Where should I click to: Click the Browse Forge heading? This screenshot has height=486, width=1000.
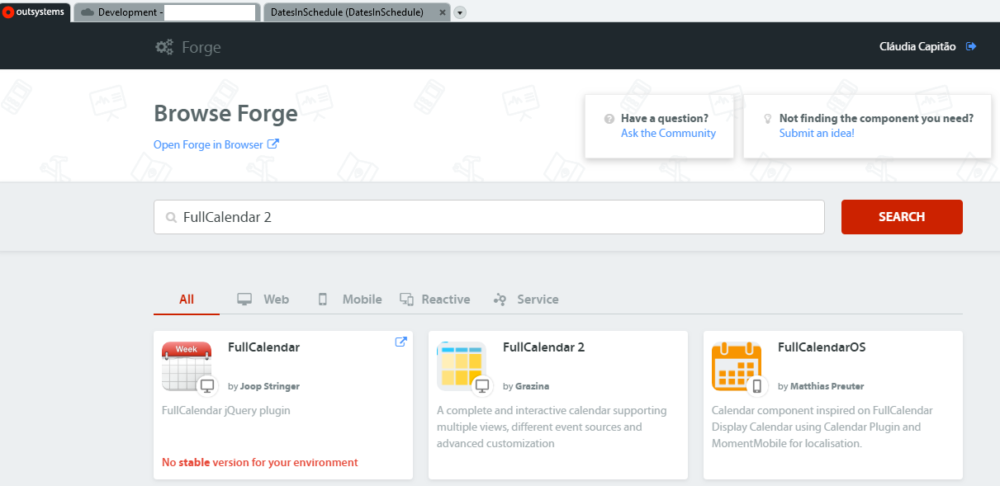pos(226,114)
